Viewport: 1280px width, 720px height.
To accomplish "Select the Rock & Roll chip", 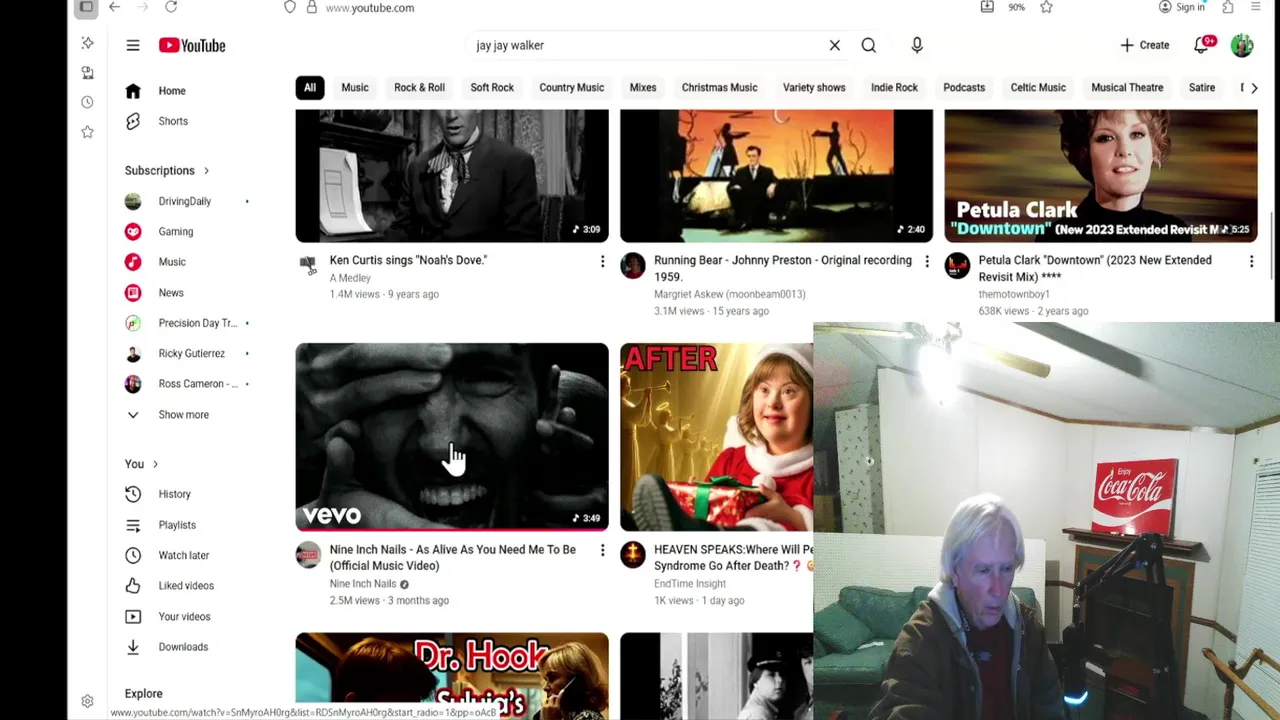I will (419, 88).
